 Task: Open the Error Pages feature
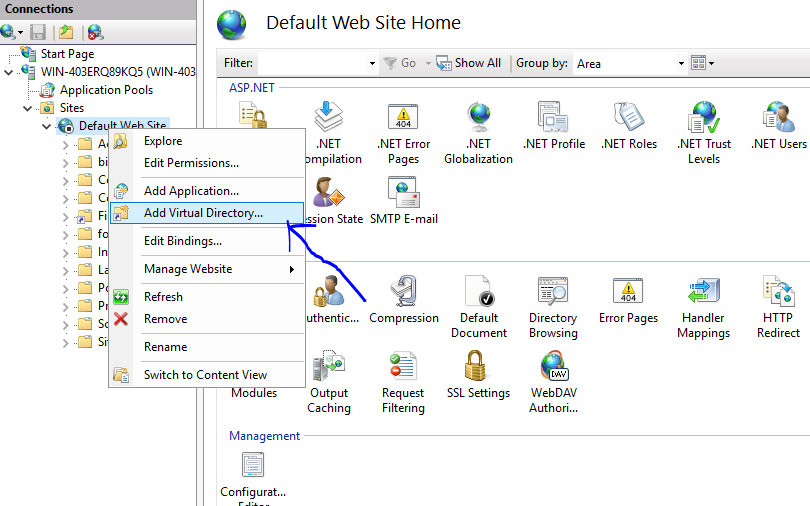point(628,300)
